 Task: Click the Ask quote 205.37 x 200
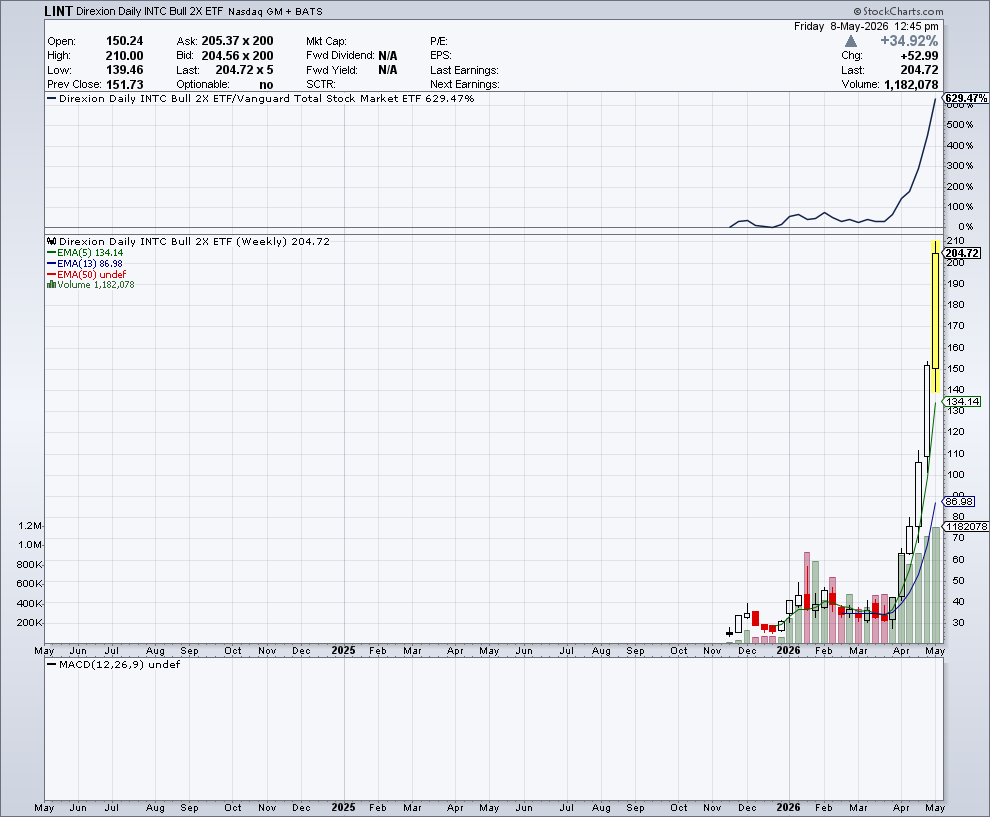pyautogui.click(x=237, y=41)
